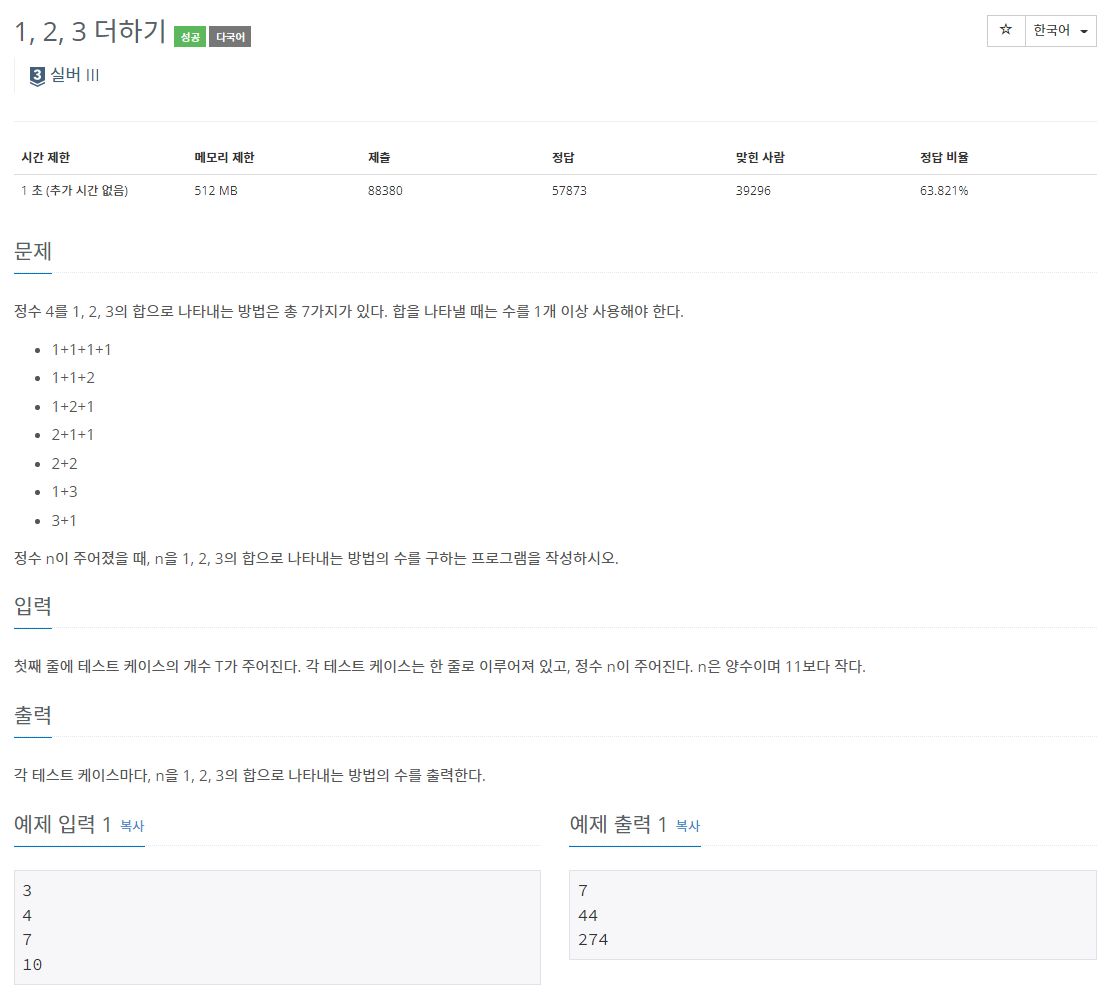Screen dimensions: 1108x992
Task: Click the 실버 III tier text
Action: coord(74,75)
